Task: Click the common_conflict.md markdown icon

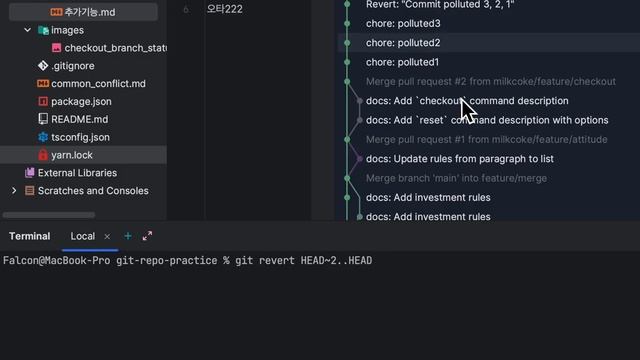Action: click(43, 84)
